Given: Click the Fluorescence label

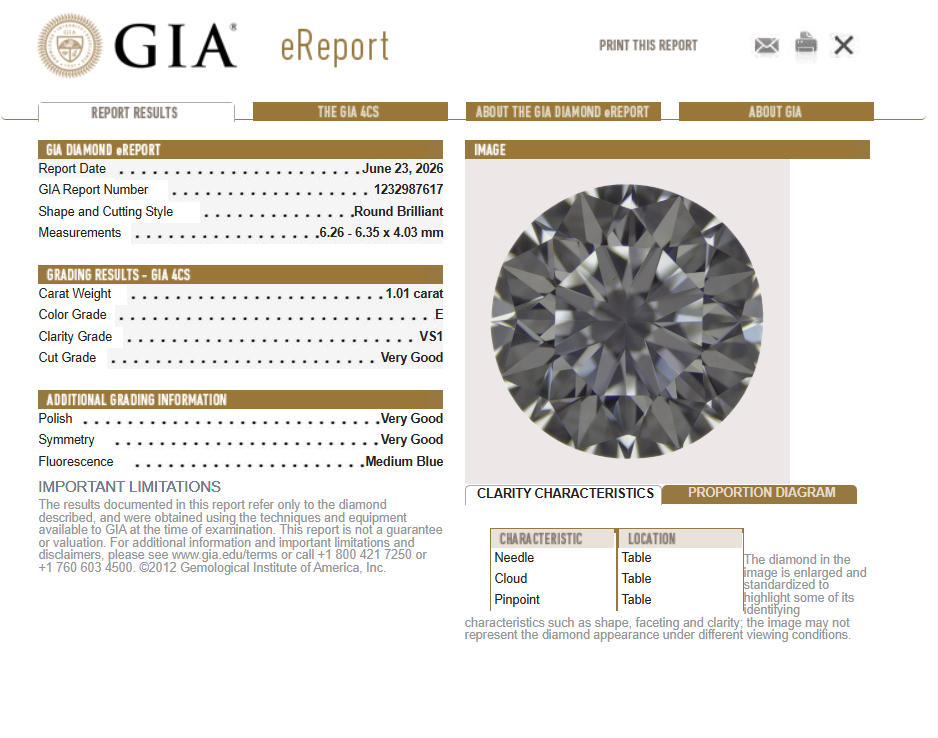Looking at the screenshot, I should [x=76, y=462].
